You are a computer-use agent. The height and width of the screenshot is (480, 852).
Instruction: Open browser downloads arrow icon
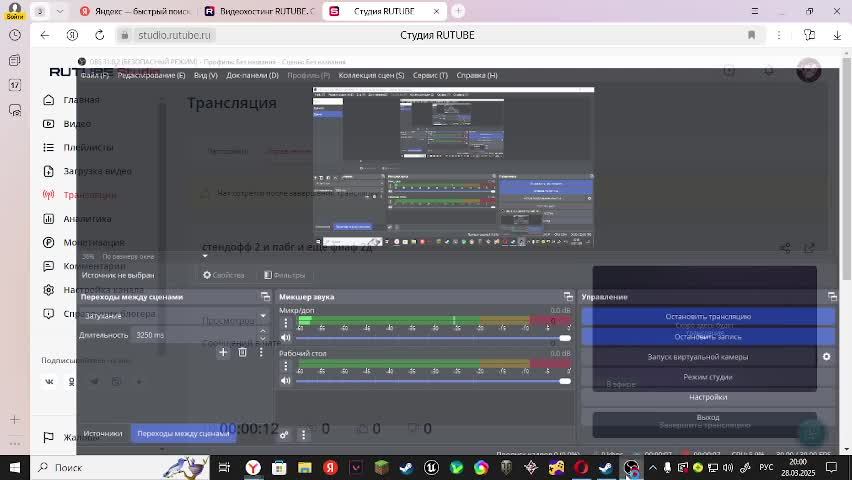837,35
